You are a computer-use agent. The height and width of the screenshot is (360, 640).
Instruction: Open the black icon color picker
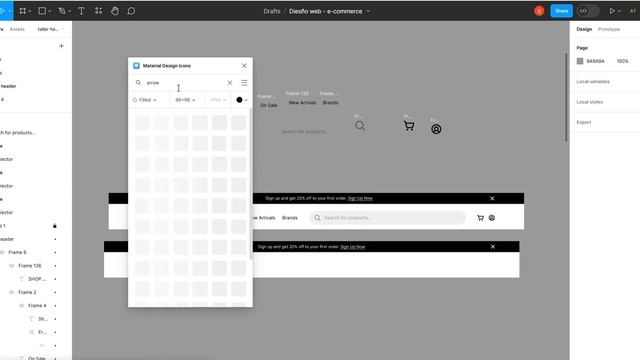point(242,100)
